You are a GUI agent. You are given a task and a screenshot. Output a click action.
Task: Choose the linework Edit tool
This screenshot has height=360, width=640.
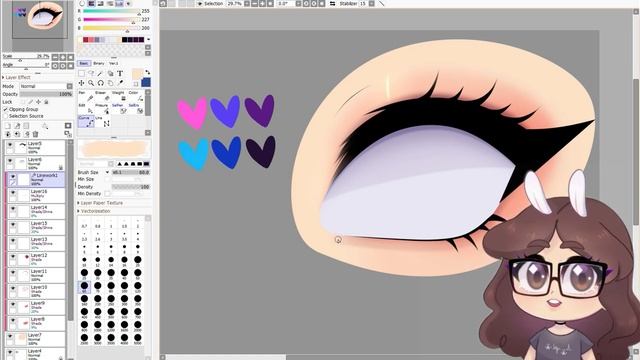pyautogui.click(x=86, y=109)
